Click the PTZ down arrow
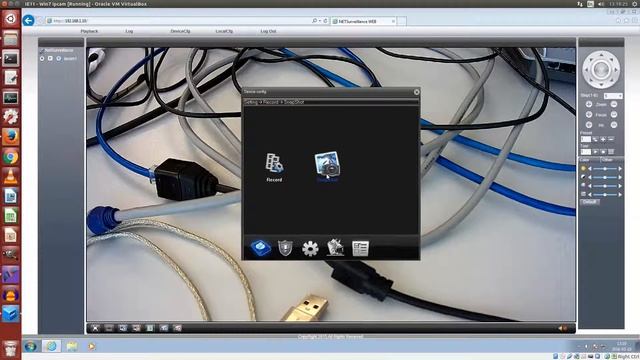 [601, 84]
